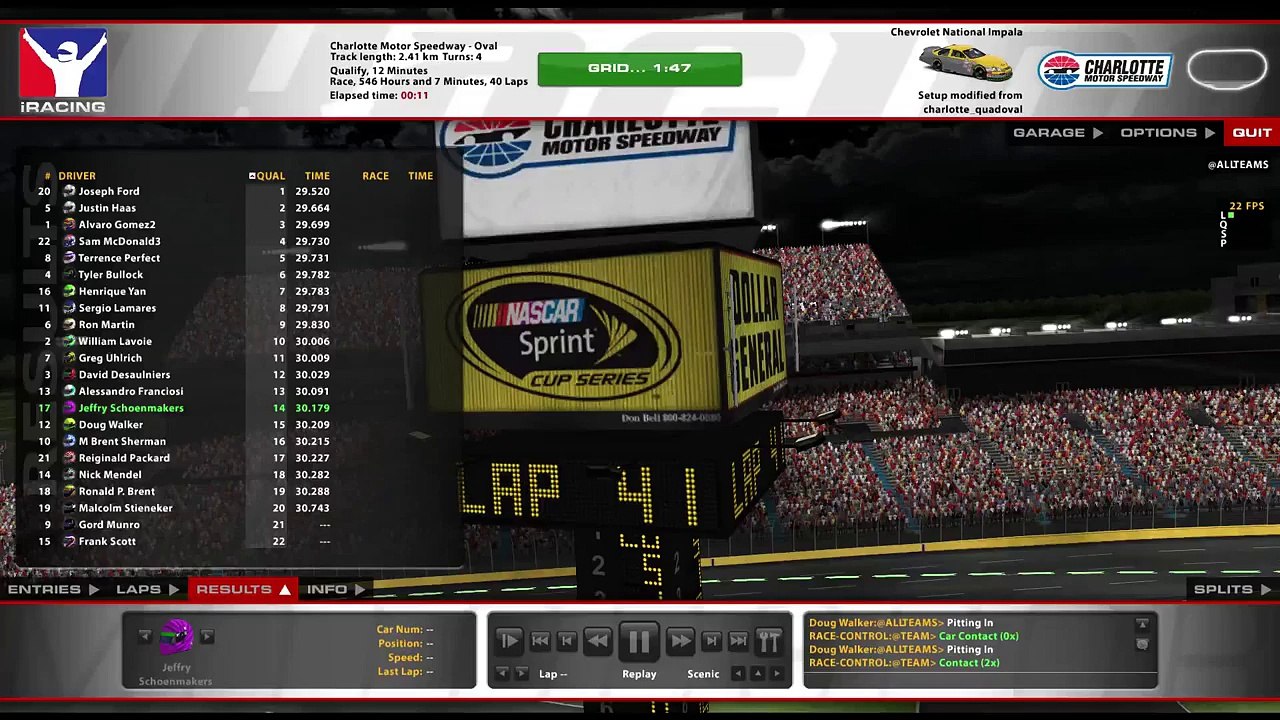Select driver Gord Munro row
The height and width of the screenshot is (720, 1280).
[x=185, y=525]
